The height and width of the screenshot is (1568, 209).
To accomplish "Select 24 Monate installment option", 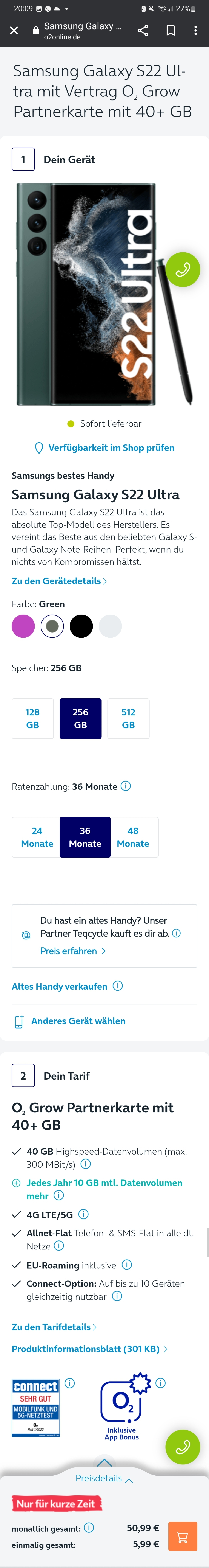I will click(37, 837).
